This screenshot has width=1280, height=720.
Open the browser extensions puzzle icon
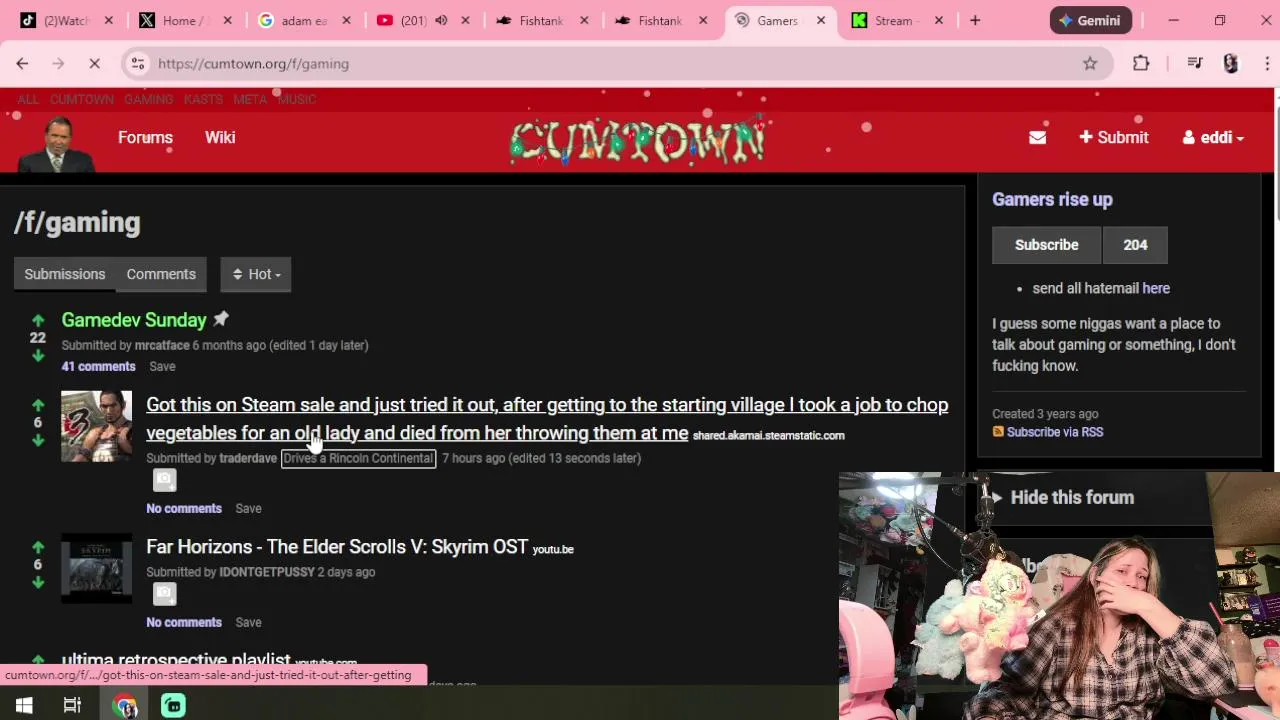click(1141, 63)
